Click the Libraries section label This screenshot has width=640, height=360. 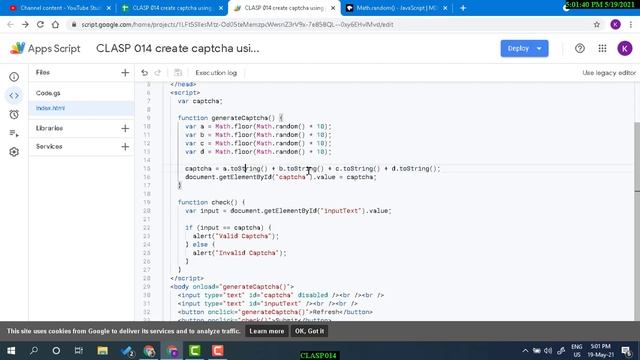[49, 128]
